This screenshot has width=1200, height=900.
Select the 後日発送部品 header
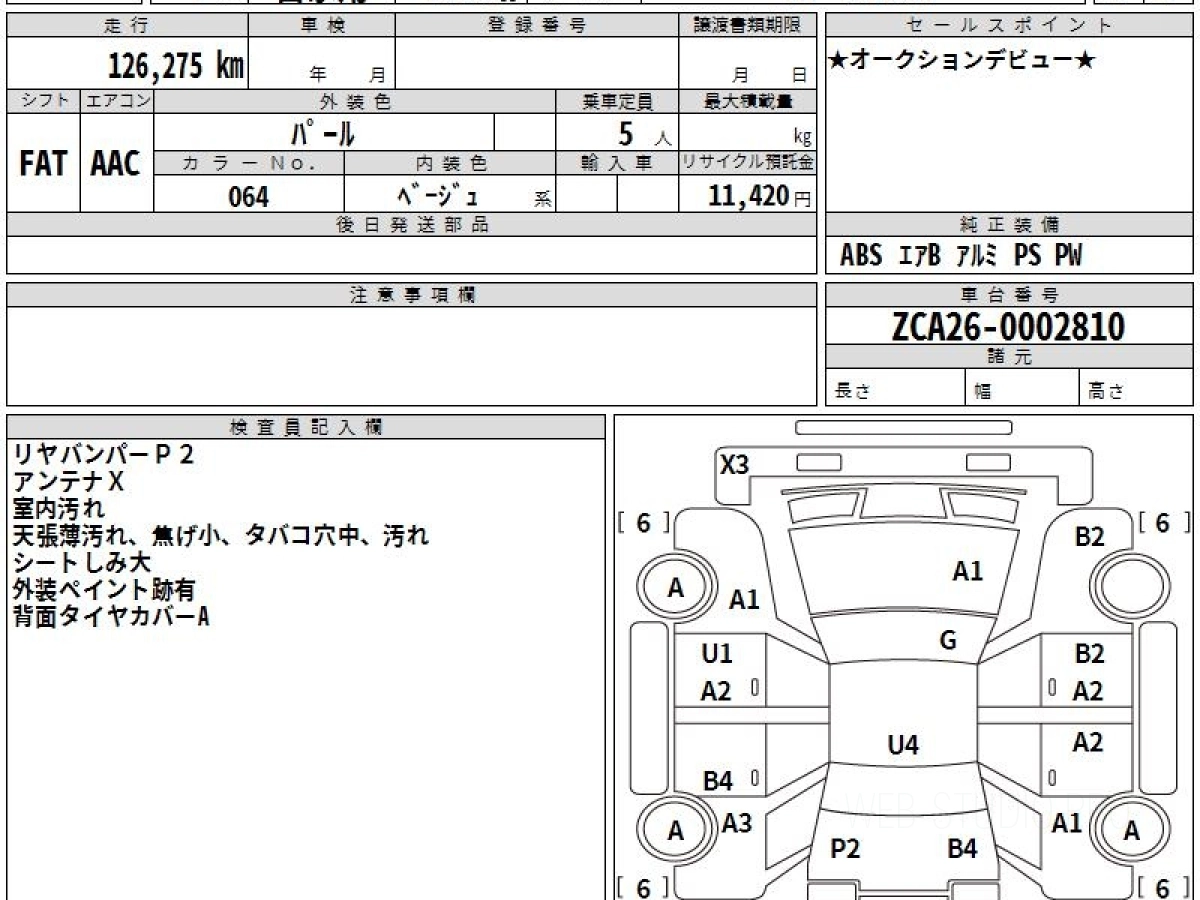tap(411, 225)
